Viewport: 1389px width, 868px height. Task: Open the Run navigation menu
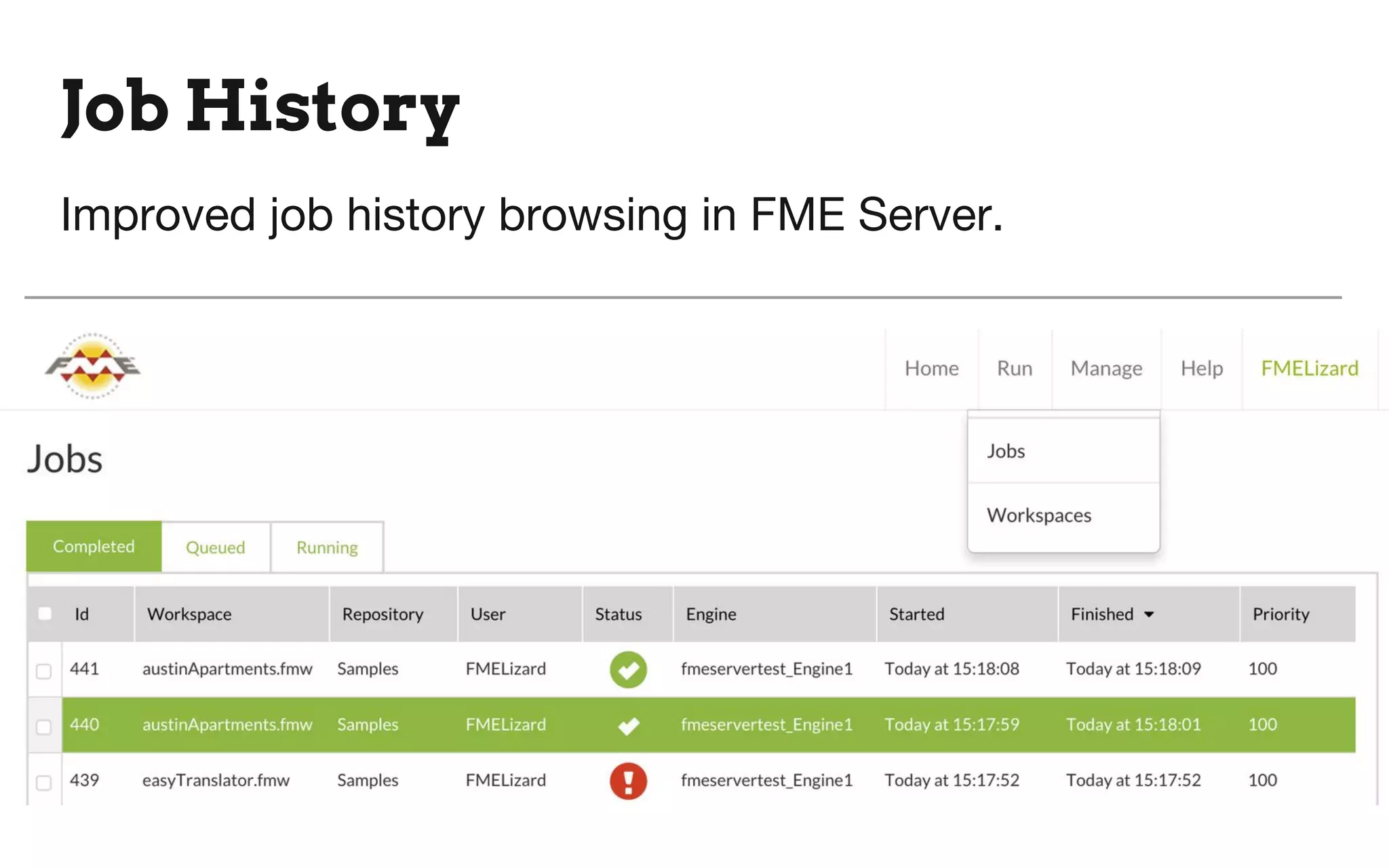1015,368
